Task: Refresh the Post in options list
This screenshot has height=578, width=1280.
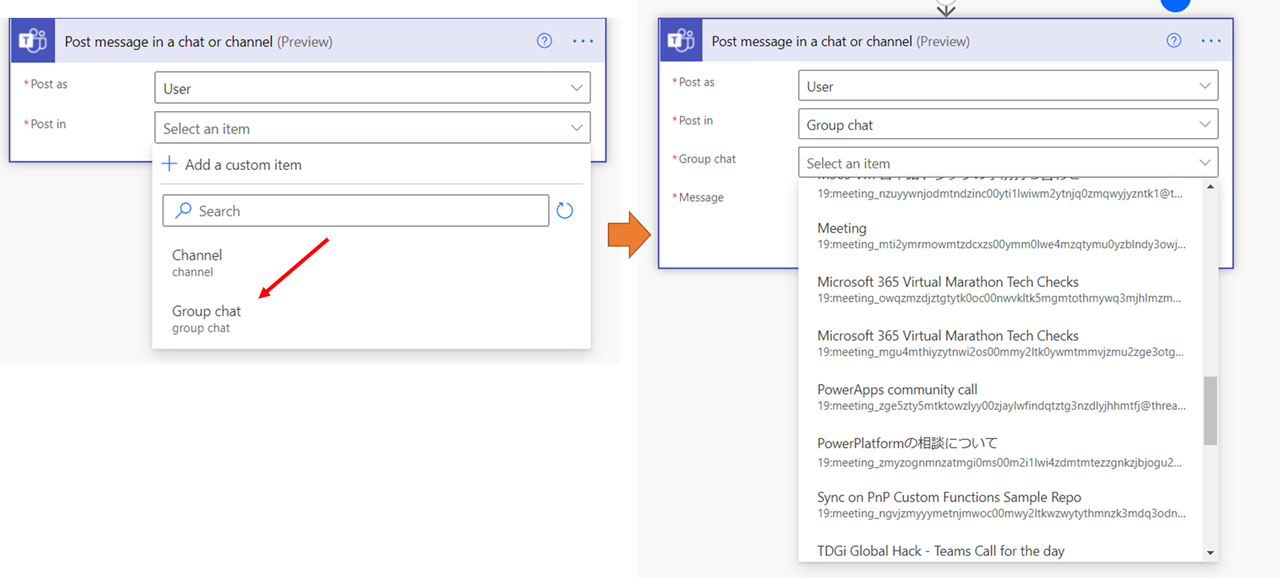Action: click(x=565, y=211)
